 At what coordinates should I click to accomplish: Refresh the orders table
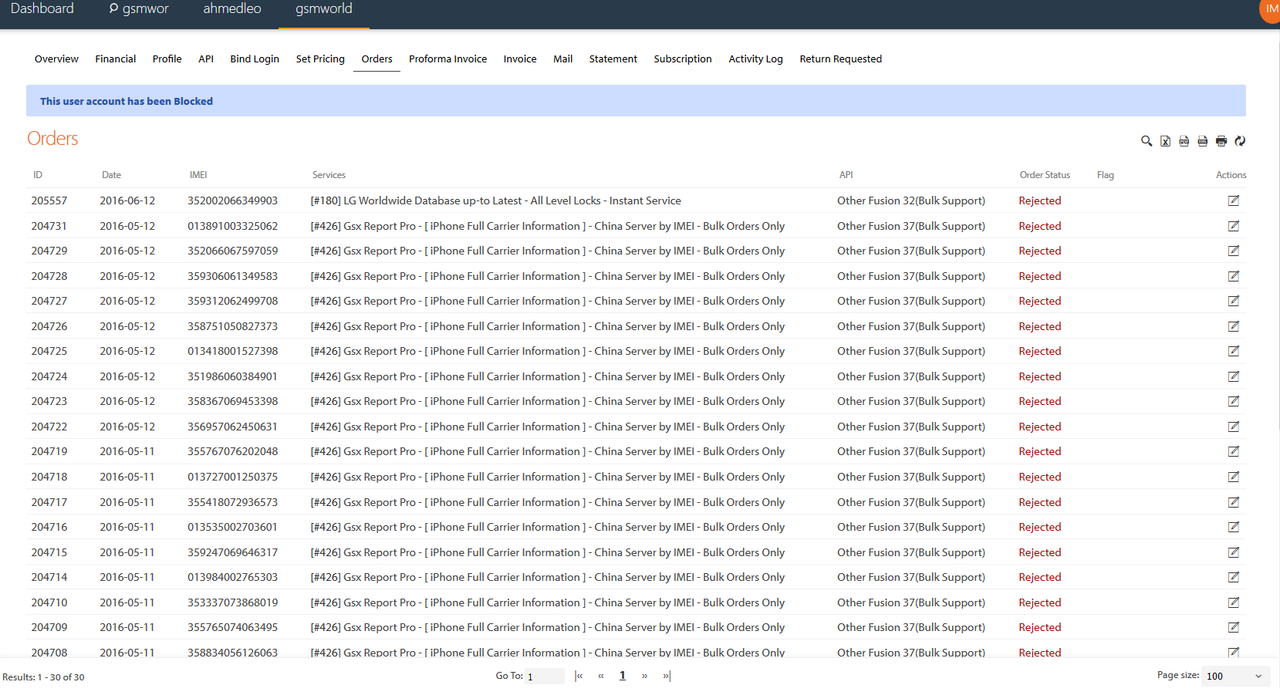1240,141
